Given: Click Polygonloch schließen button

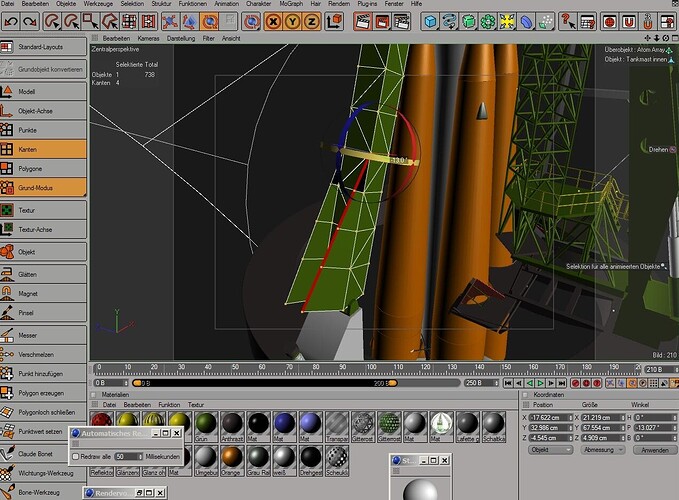Looking at the screenshot, I should [x=43, y=412].
